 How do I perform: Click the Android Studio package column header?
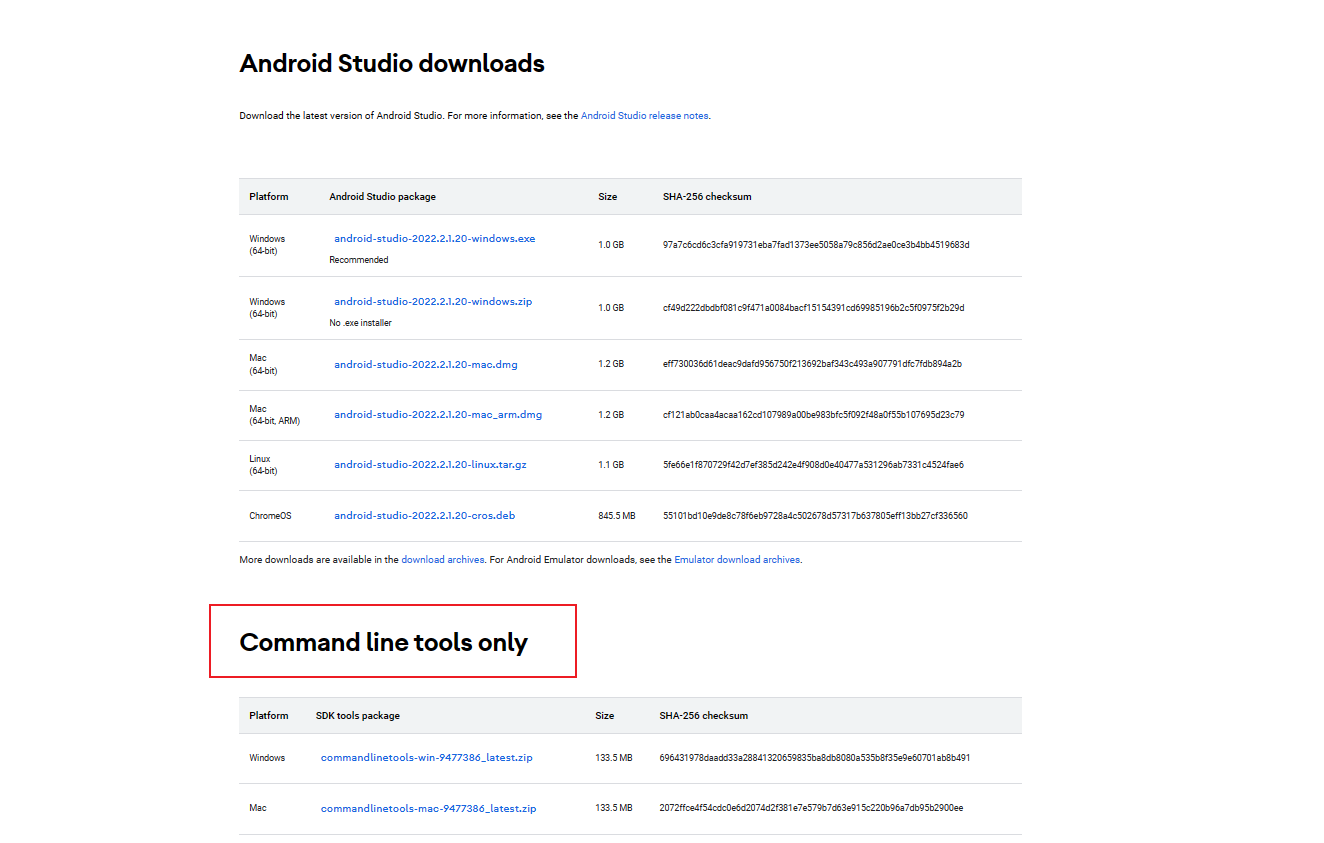(x=382, y=197)
